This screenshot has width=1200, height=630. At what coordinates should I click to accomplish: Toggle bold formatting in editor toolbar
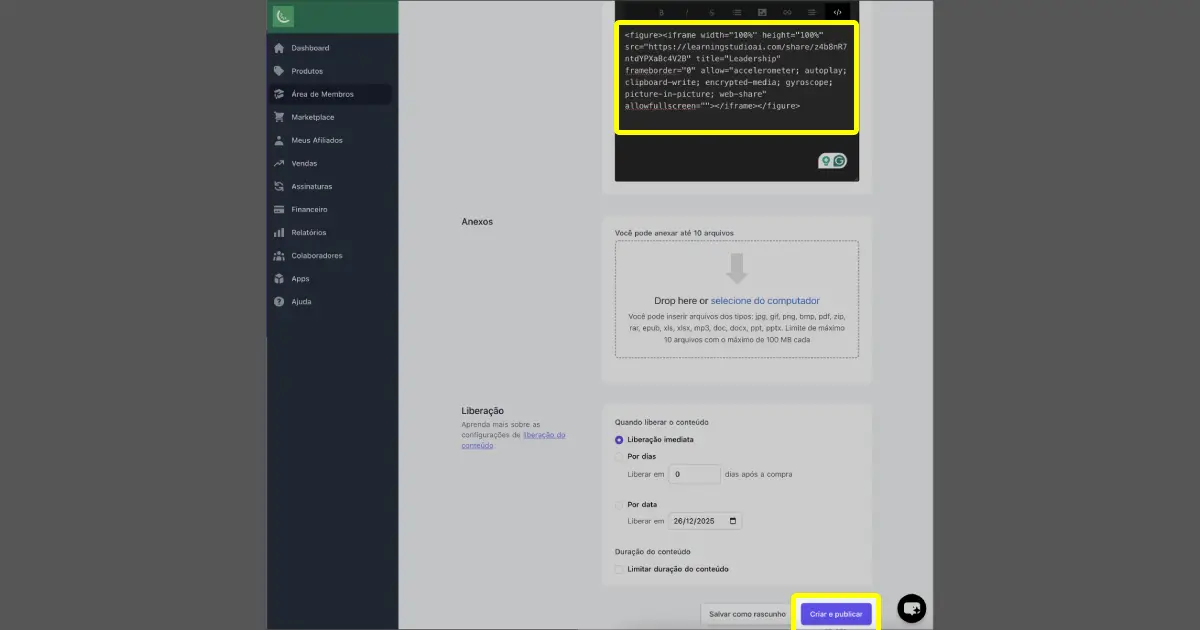(x=661, y=12)
